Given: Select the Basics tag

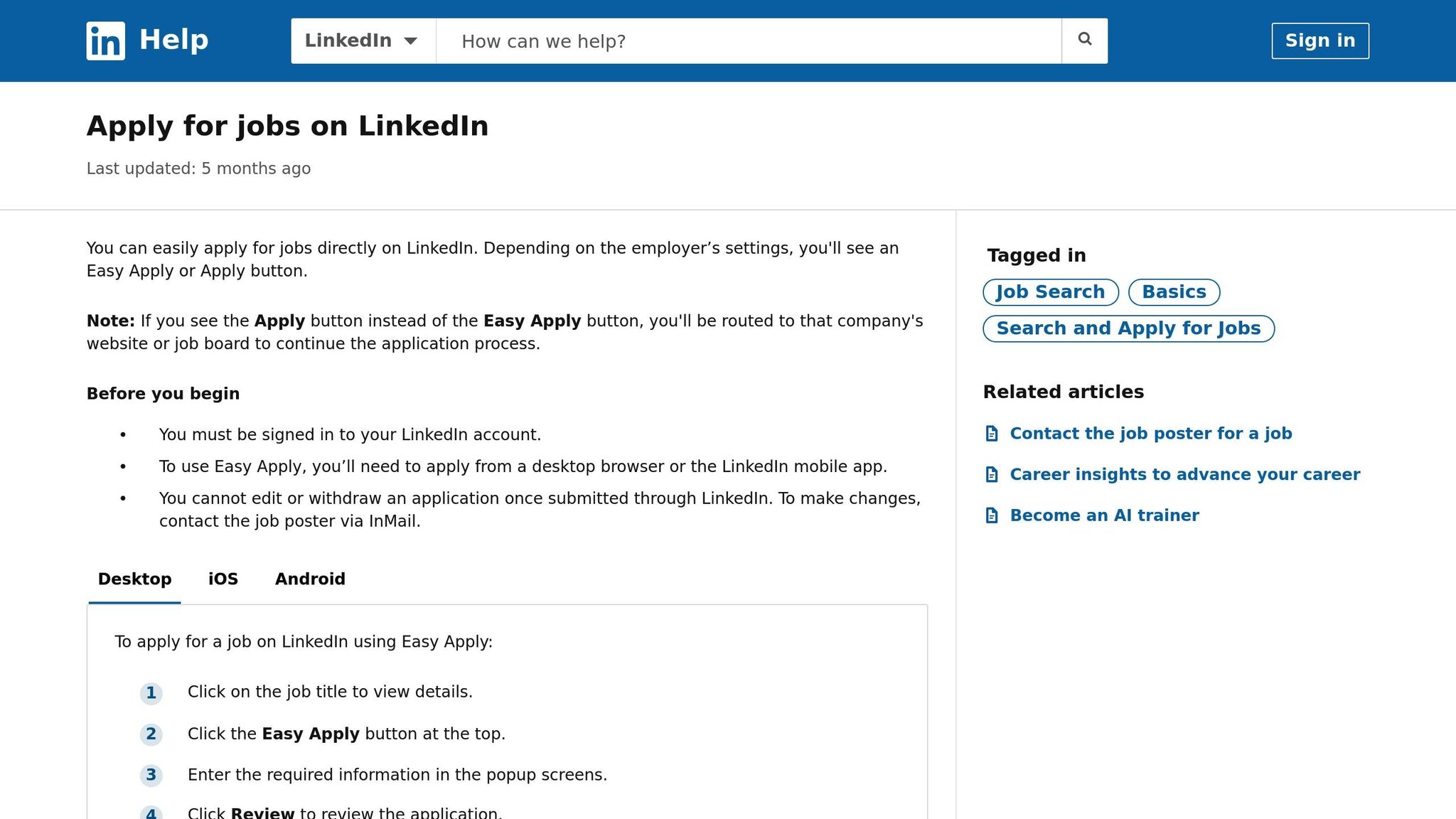Looking at the screenshot, I should (x=1173, y=291).
